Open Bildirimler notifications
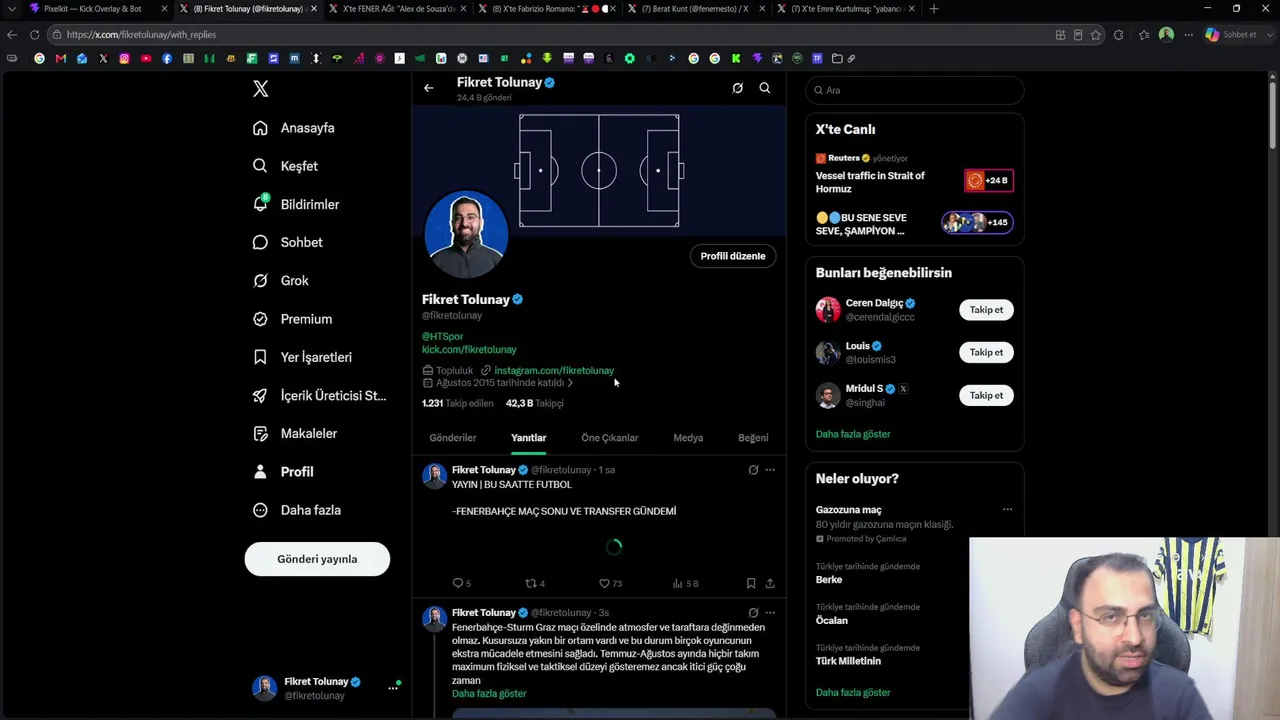 (x=296, y=204)
